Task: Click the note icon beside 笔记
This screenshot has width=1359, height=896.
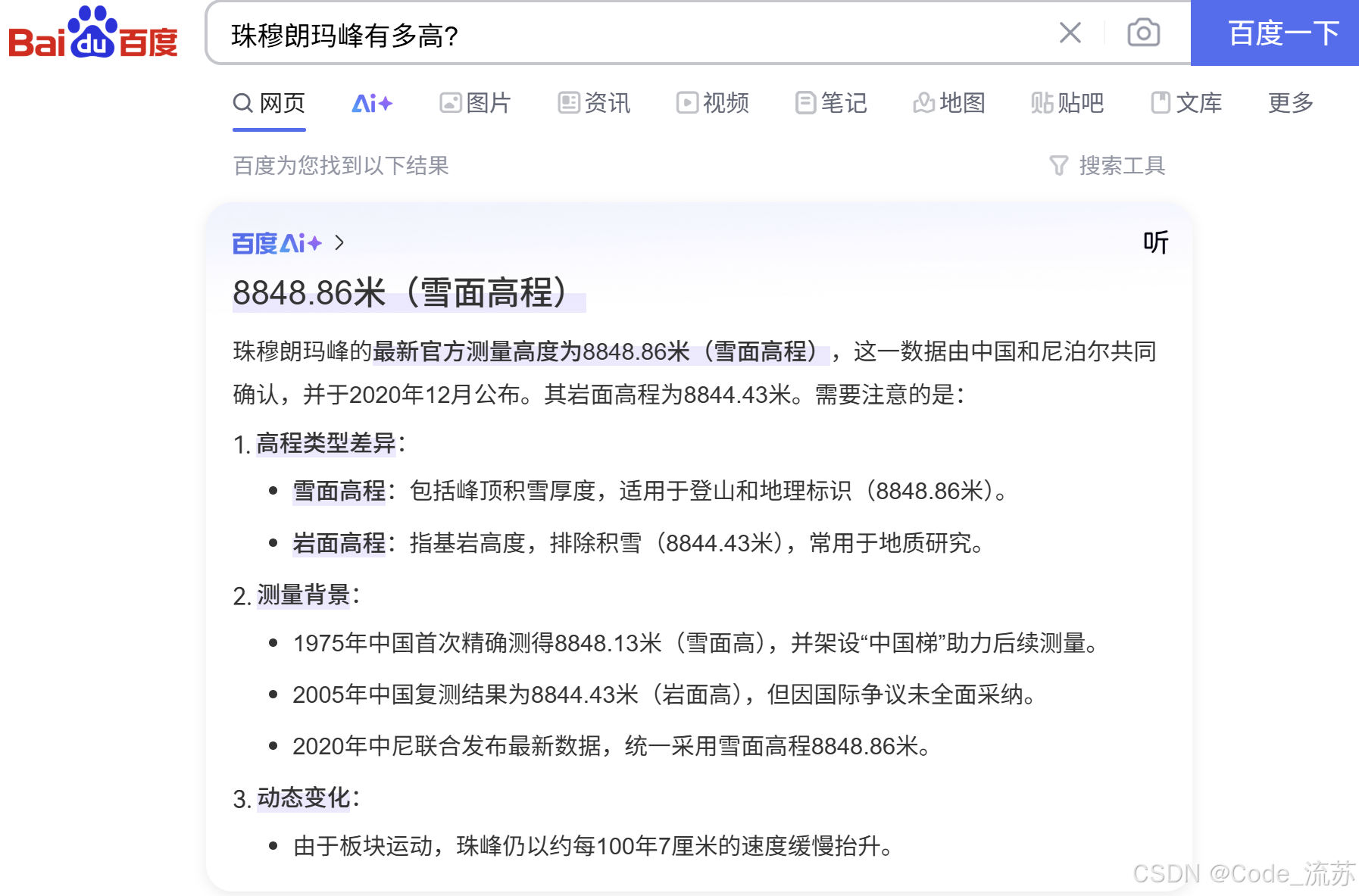Action: [x=806, y=103]
